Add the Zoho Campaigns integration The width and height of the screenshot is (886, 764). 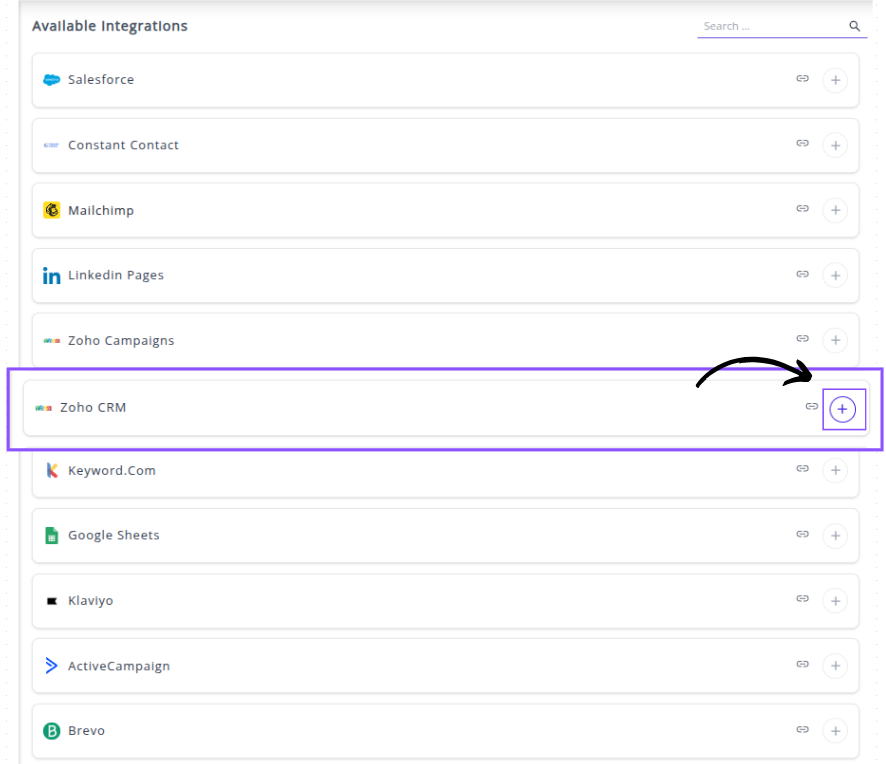(835, 340)
